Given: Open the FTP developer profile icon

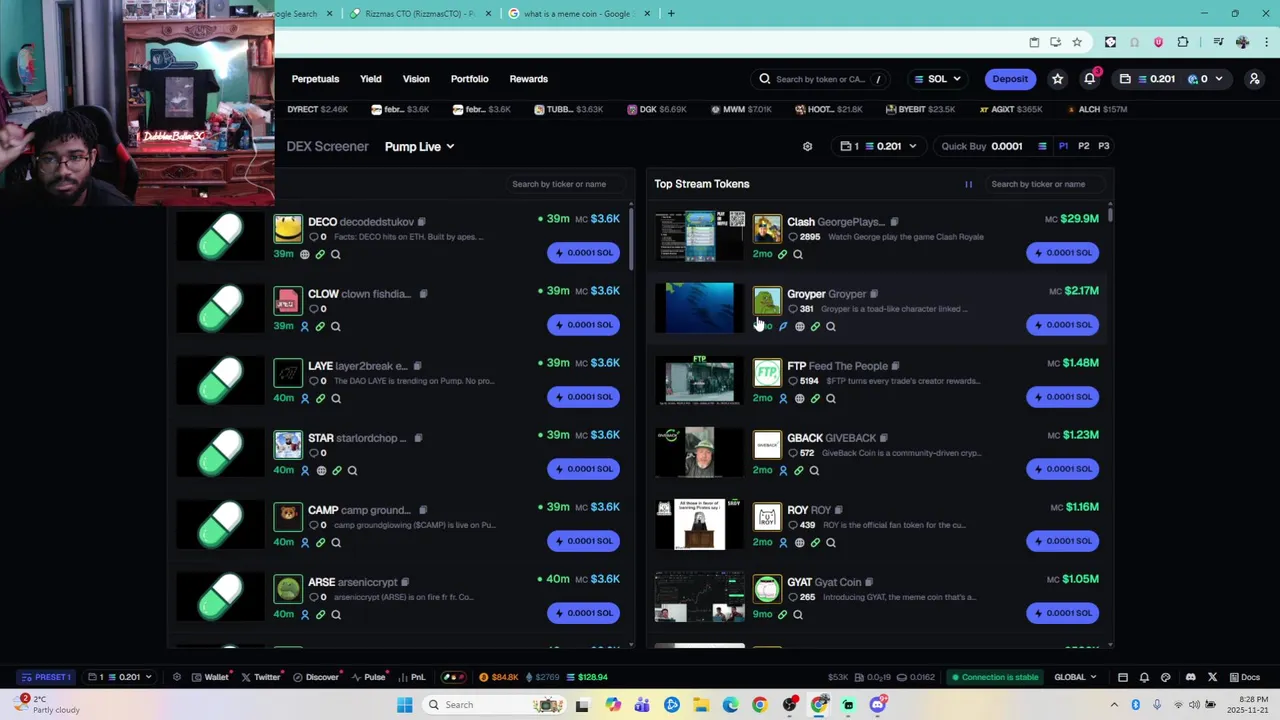Looking at the screenshot, I should [x=783, y=398].
